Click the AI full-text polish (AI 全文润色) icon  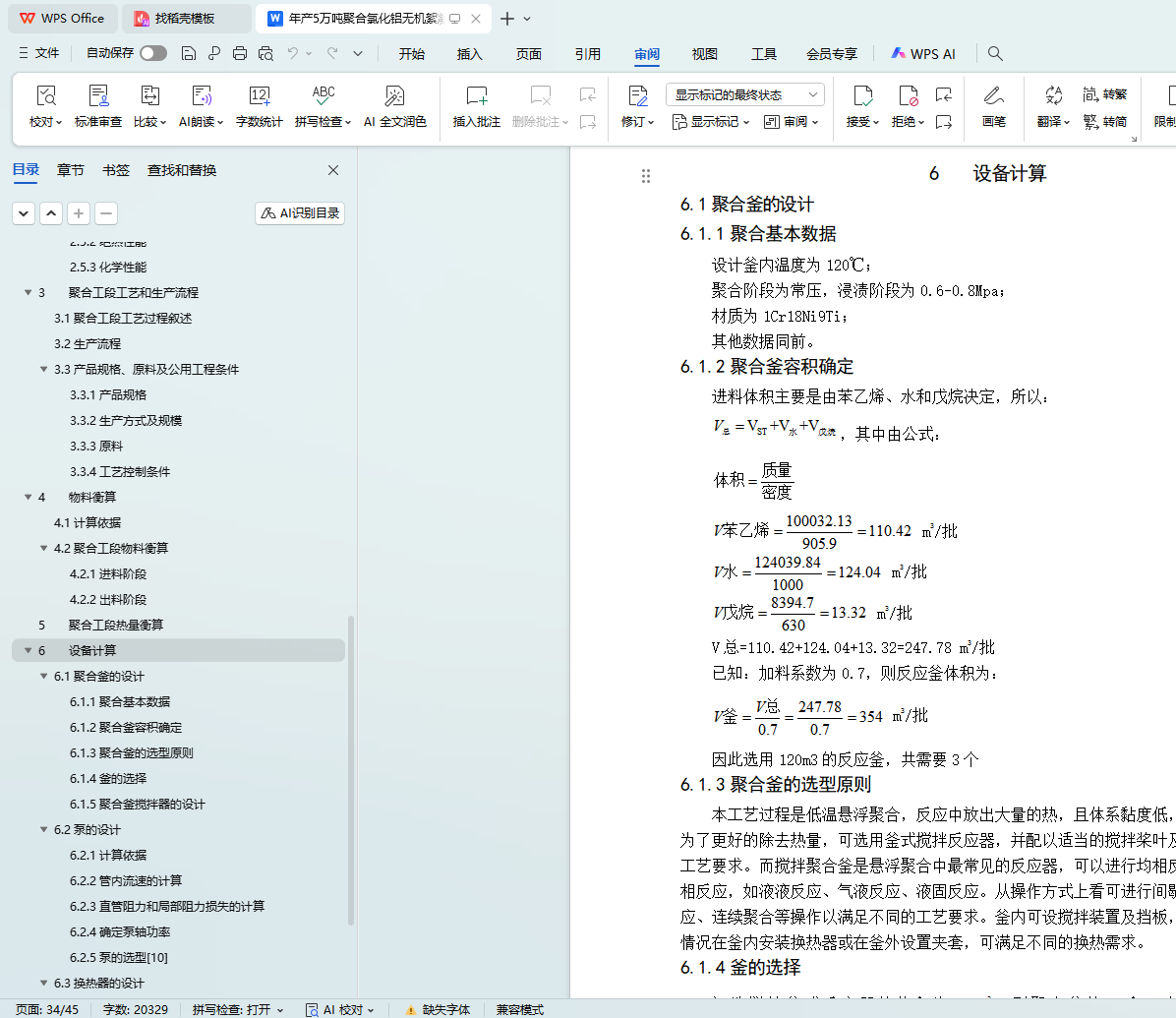point(394,96)
